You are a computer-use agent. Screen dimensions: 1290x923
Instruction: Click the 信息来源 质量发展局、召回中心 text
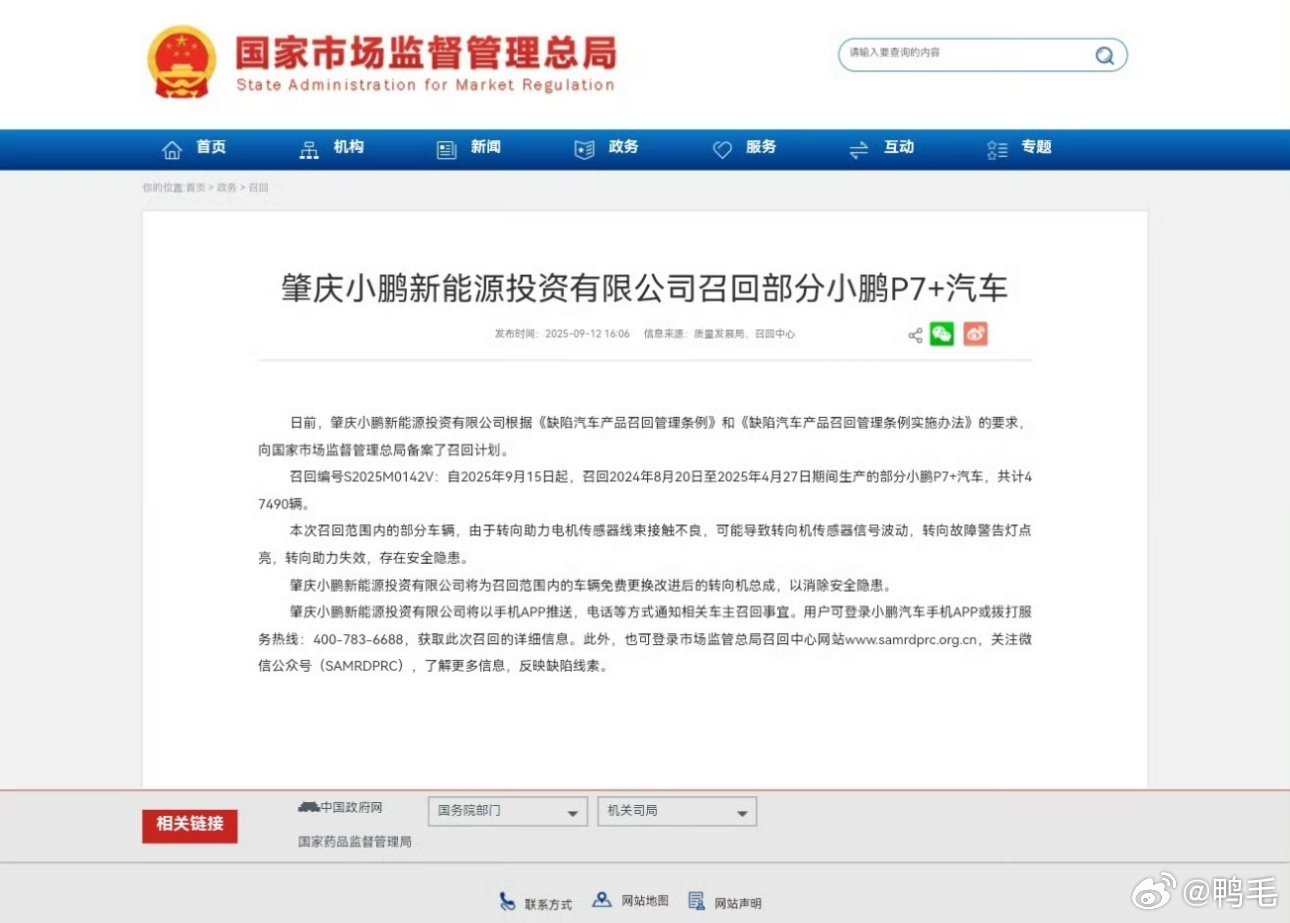click(719, 334)
